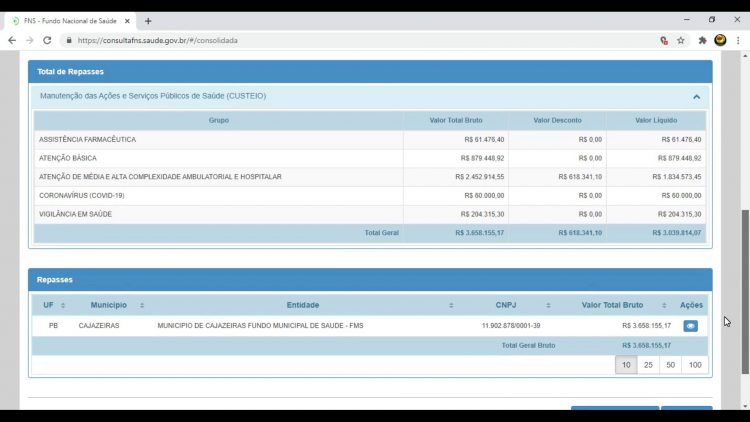Reload the page with the refresh icon
The width and height of the screenshot is (750, 422).
click(46, 40)
